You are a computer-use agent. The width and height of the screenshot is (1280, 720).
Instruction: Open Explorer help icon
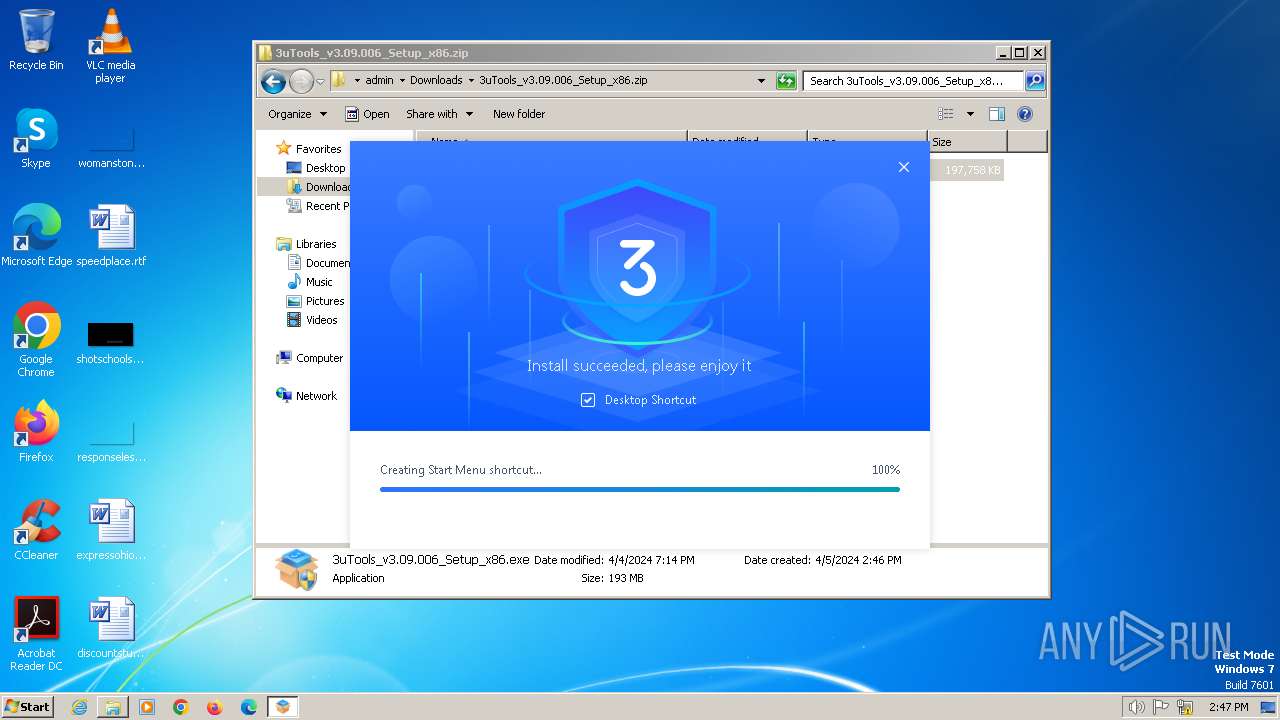(x=1025, y=114)
